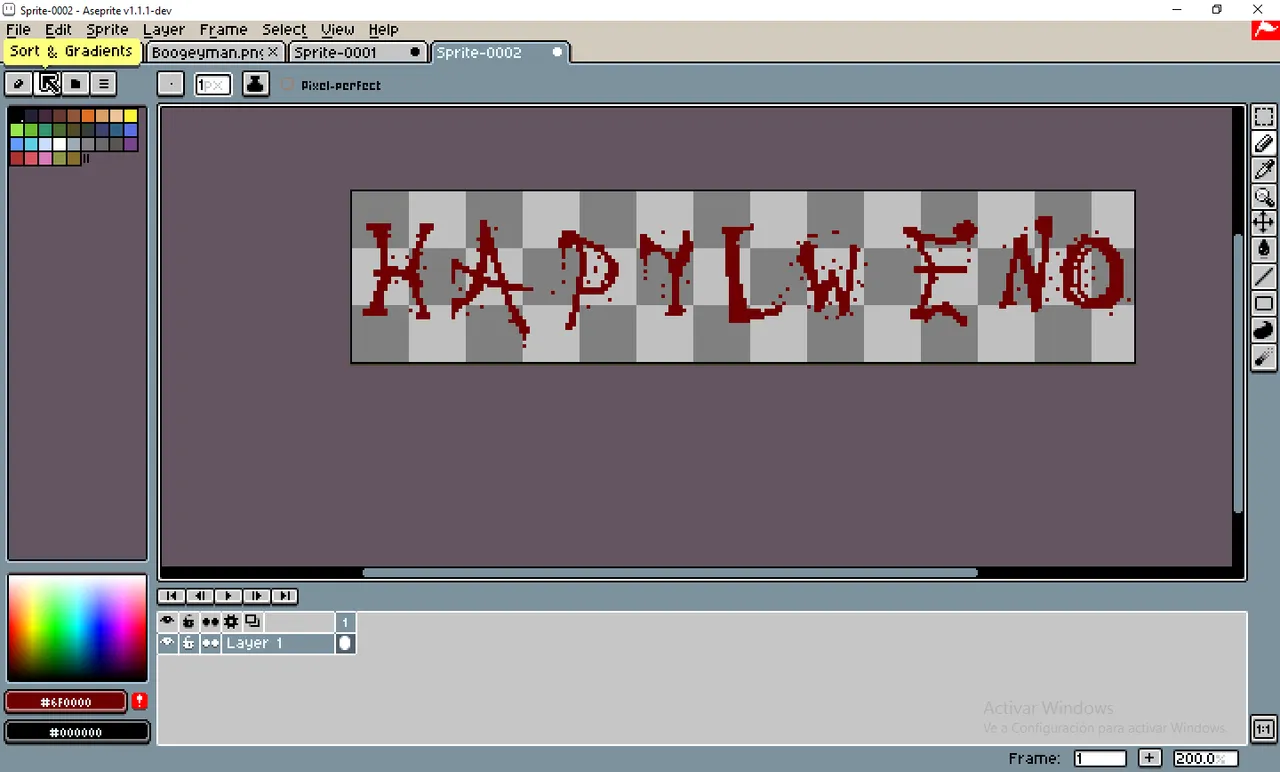The height and width of the screenshot is (772, 1280).
Task: Select the white palette swatch
Action: click(60, 144)
